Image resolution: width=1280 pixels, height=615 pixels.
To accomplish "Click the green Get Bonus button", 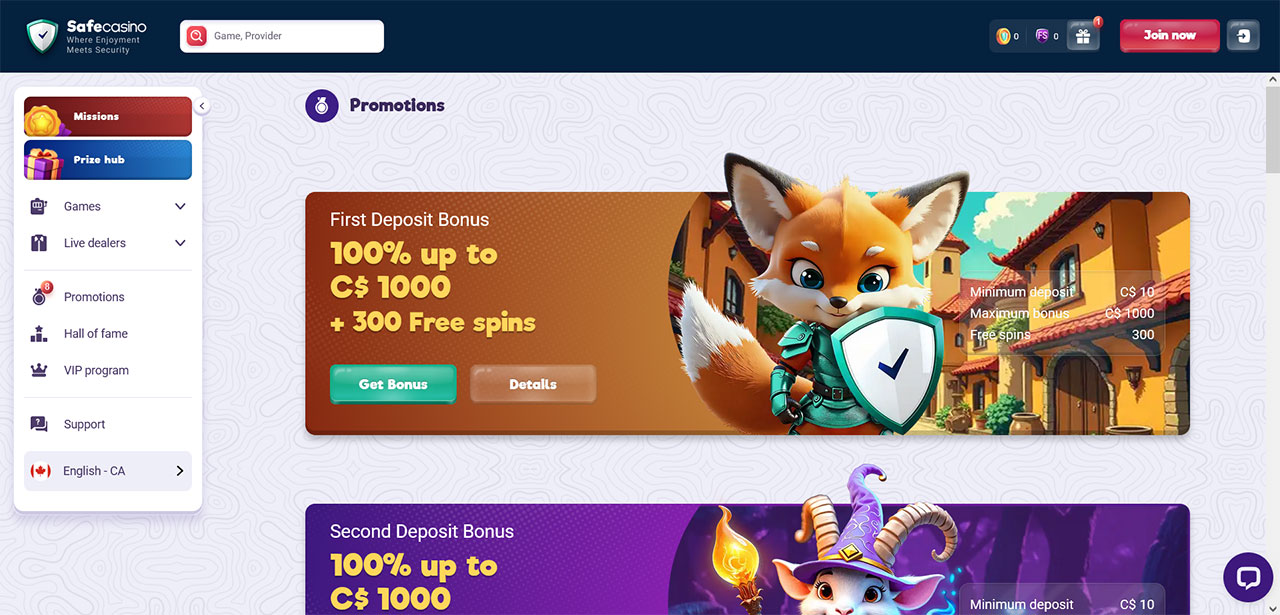I will tap(393, 384).
